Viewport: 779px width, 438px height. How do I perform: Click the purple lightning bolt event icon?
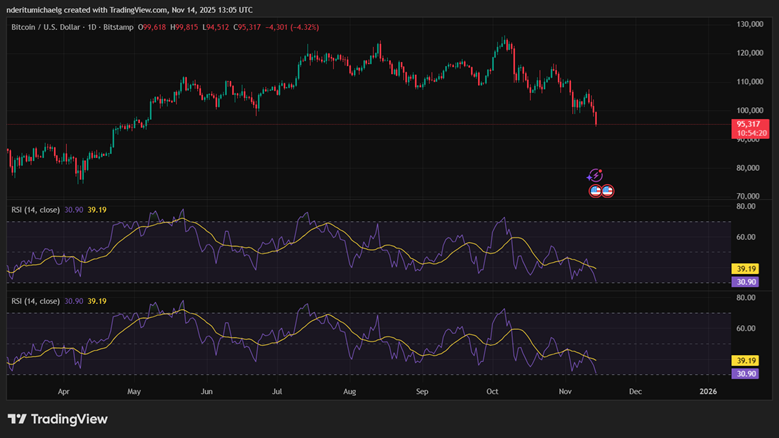[595, 176]
